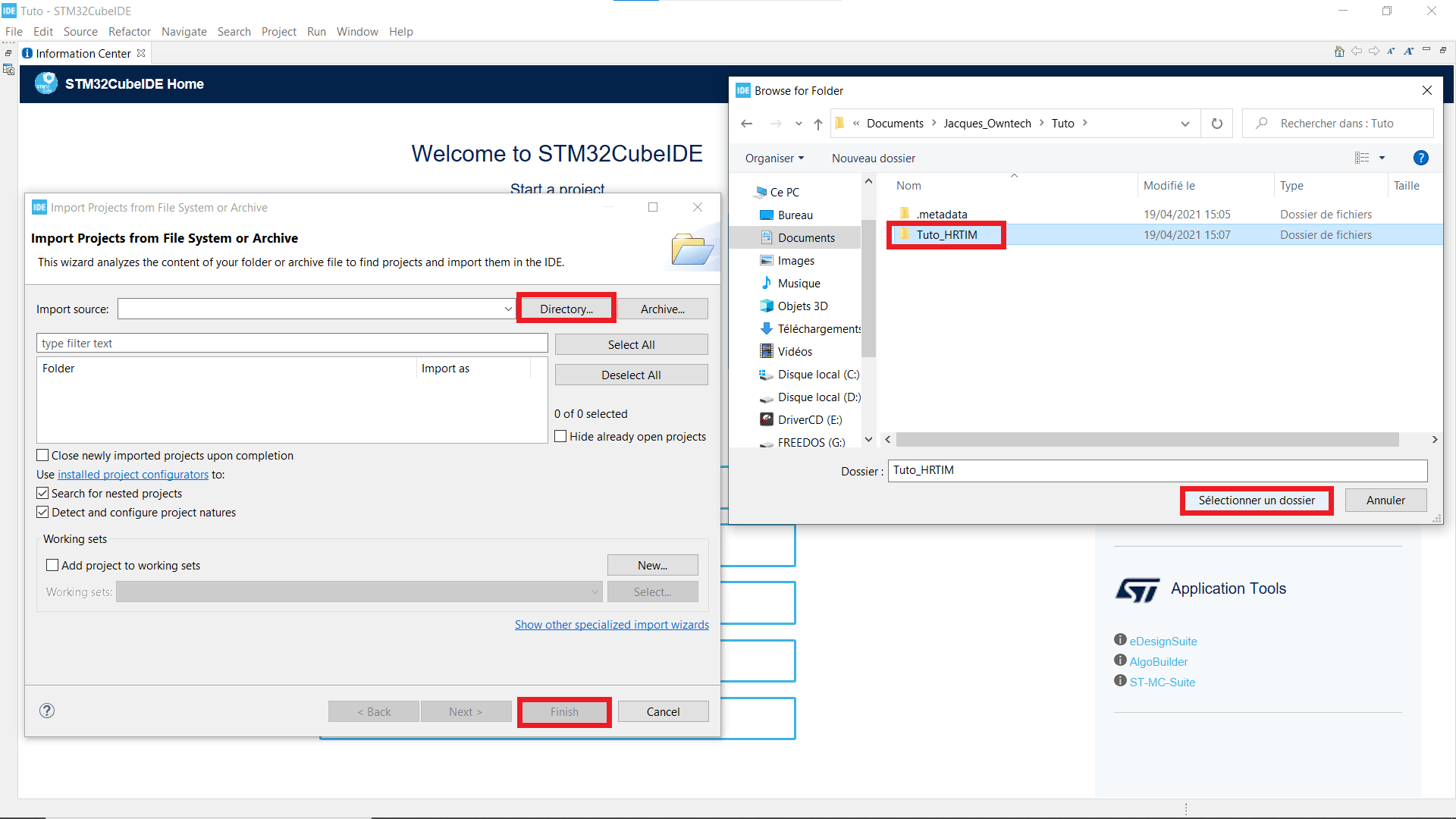Screen dimensions: 1456x819
Task: Click the info icon beside AlgoBuilder
Action: tap(1120, 660)
